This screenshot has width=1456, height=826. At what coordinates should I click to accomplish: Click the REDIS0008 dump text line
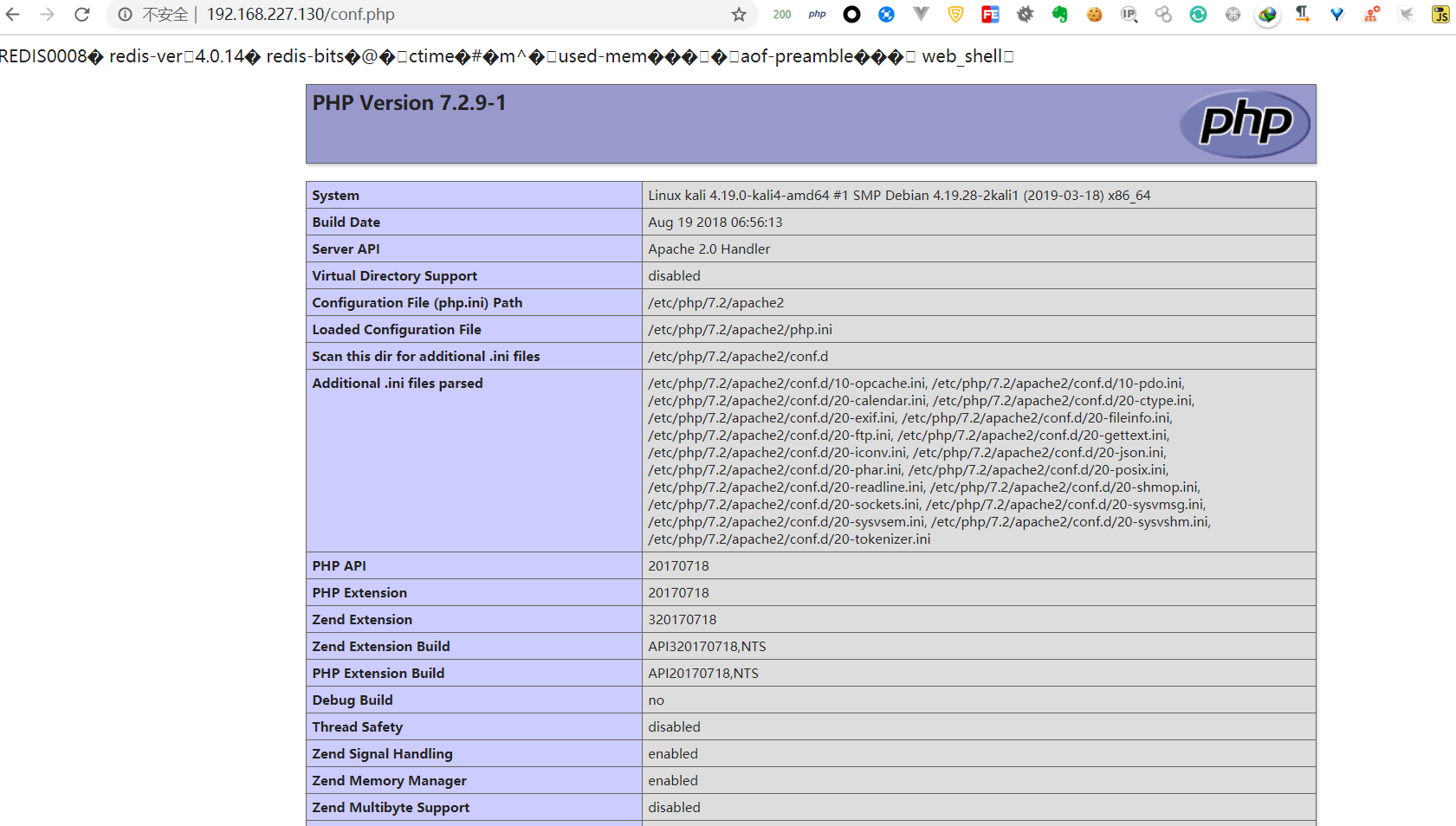(x=506, y=56)
